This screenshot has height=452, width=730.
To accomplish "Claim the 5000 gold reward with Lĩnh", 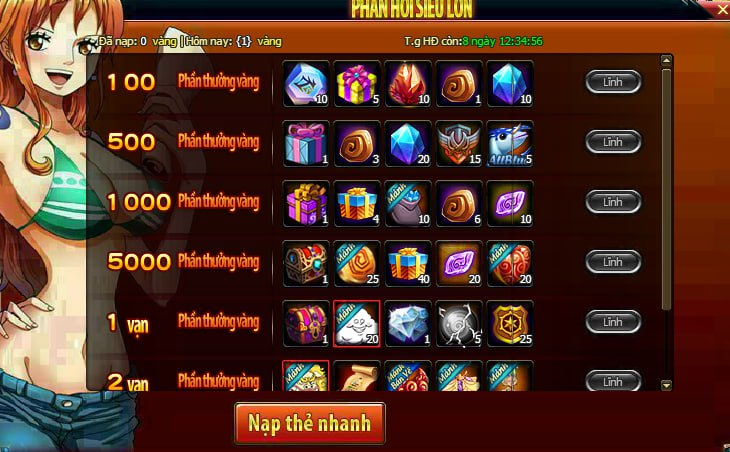I will click(x=613, y=262).
